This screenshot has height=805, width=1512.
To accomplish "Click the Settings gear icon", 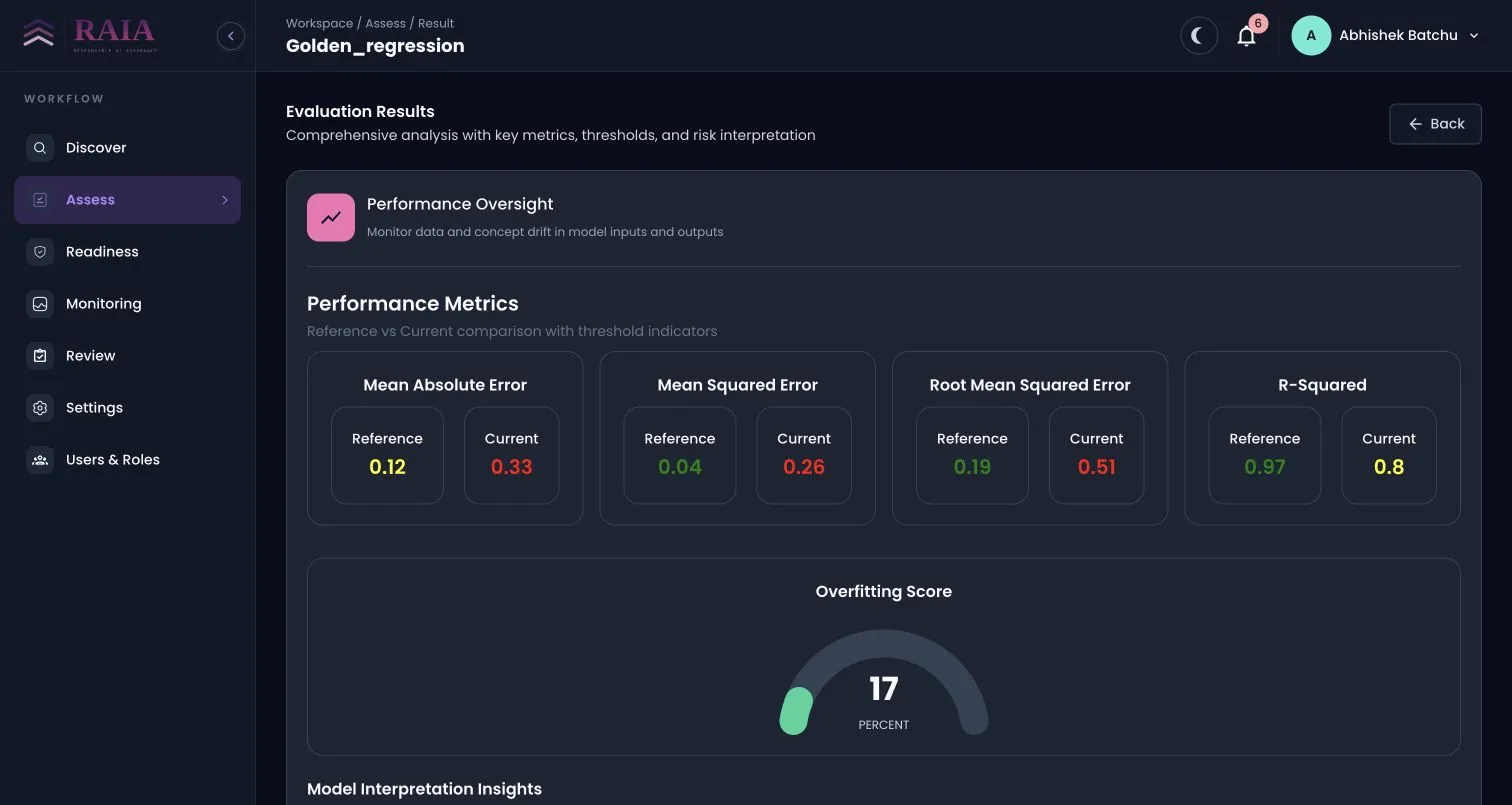I will coord(40,408).
